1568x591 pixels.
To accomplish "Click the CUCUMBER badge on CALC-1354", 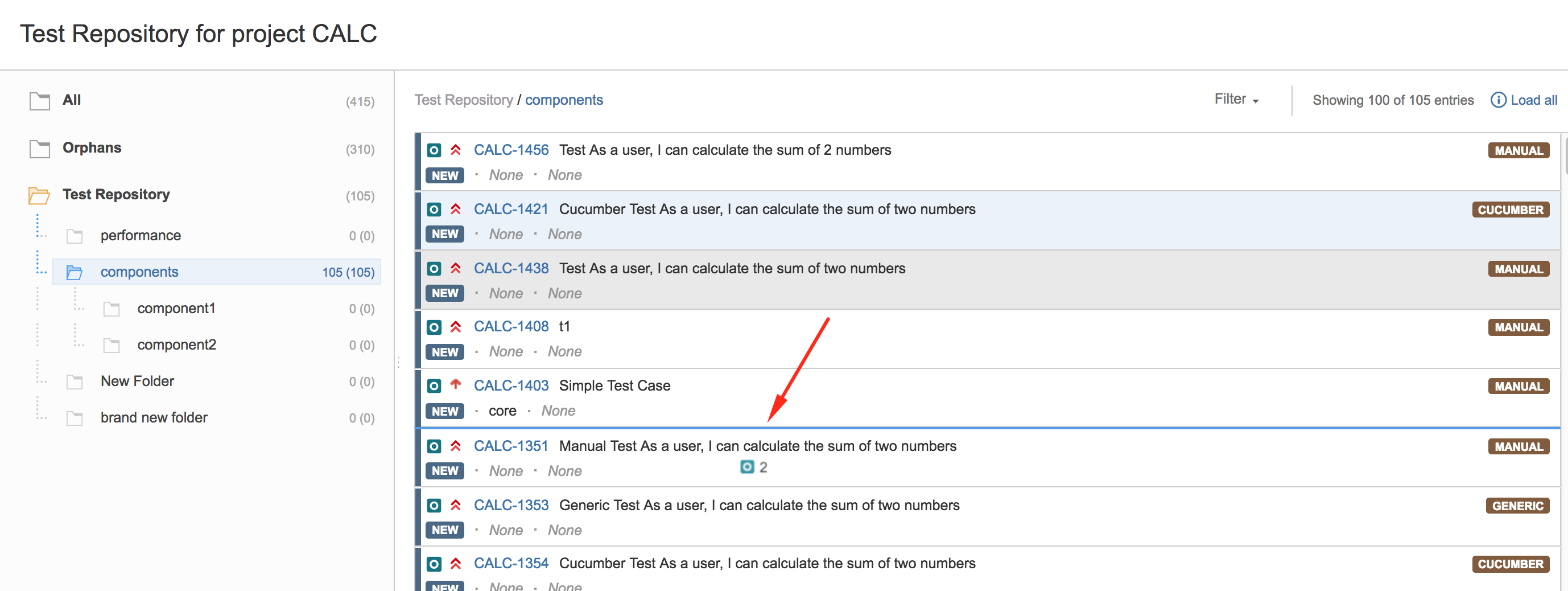I will (x=1510, y=564).
